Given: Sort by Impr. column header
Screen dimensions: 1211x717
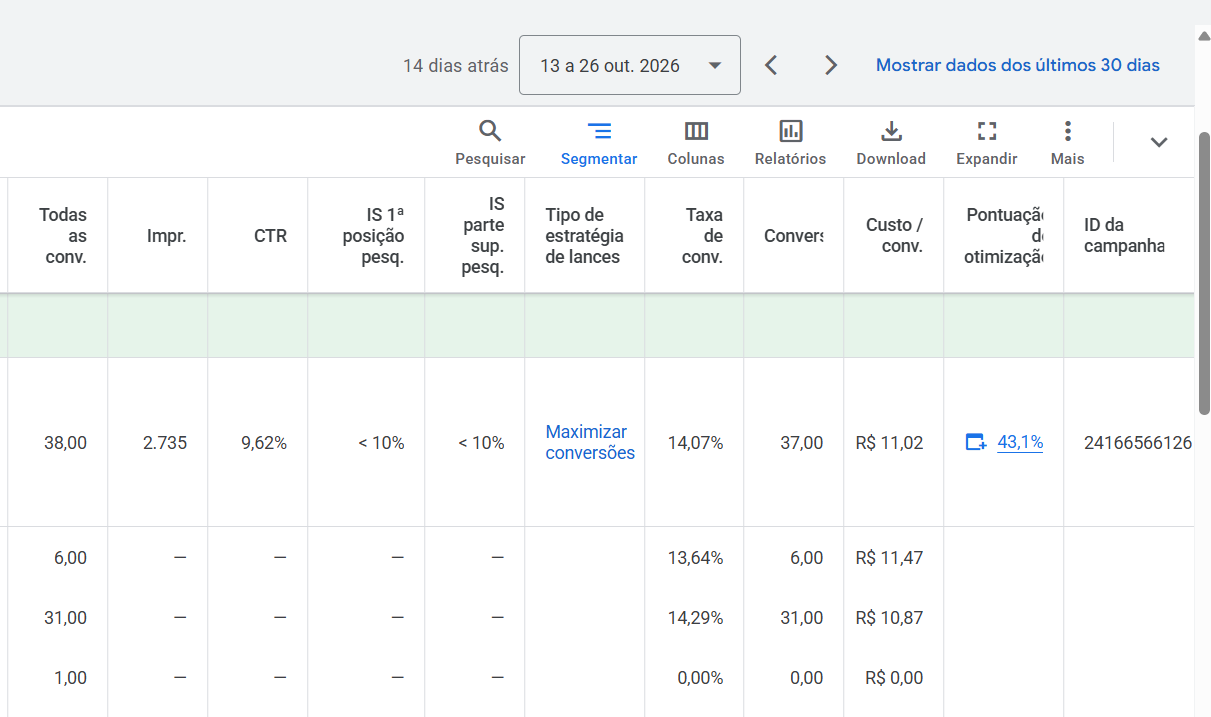Looking at the screenshot, I should (166, 236).
